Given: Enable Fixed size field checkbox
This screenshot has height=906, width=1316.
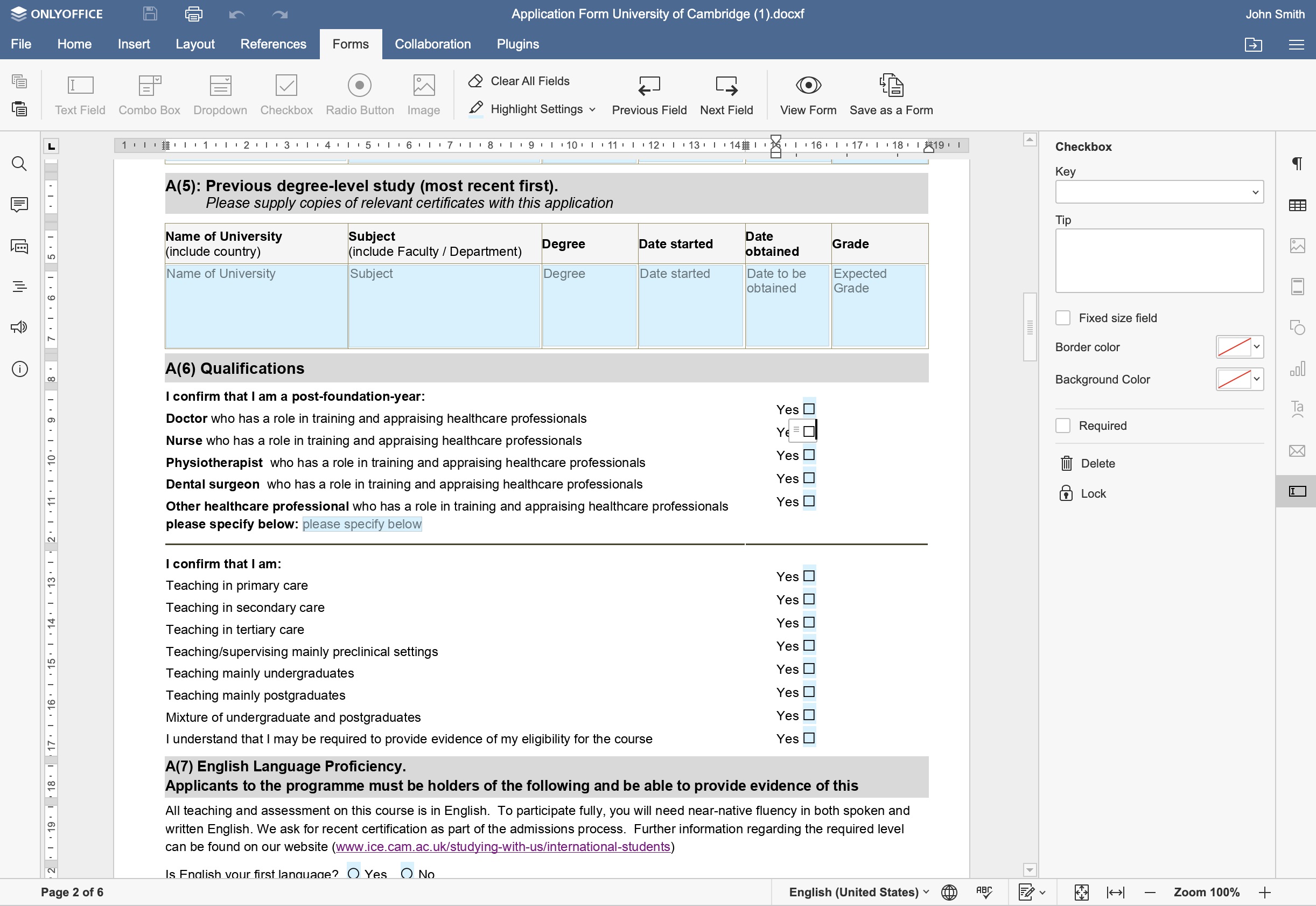Looking at the screenshot, I should coord(1063,317).
